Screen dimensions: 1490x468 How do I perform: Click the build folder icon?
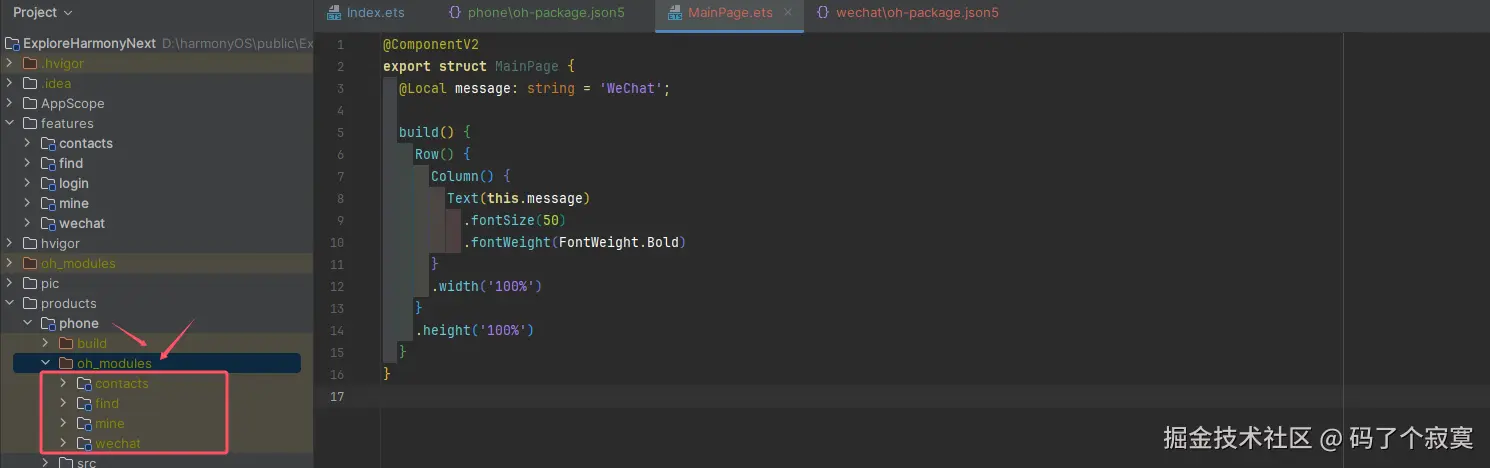[x=66, y=344]
